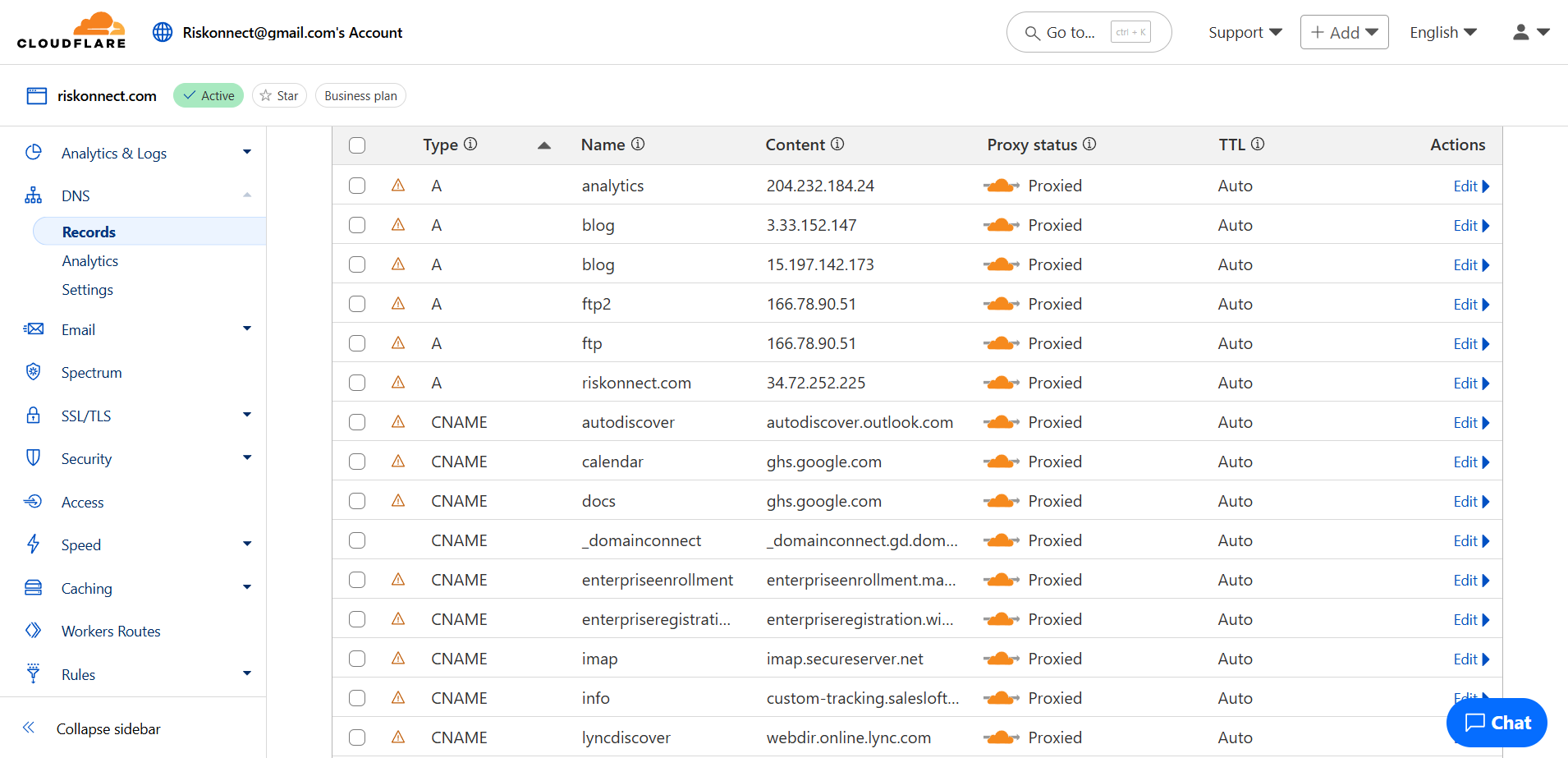Screen dimensions: 1568x758
Task: Open the Chat support button
Action: (x=1497, y=723)
